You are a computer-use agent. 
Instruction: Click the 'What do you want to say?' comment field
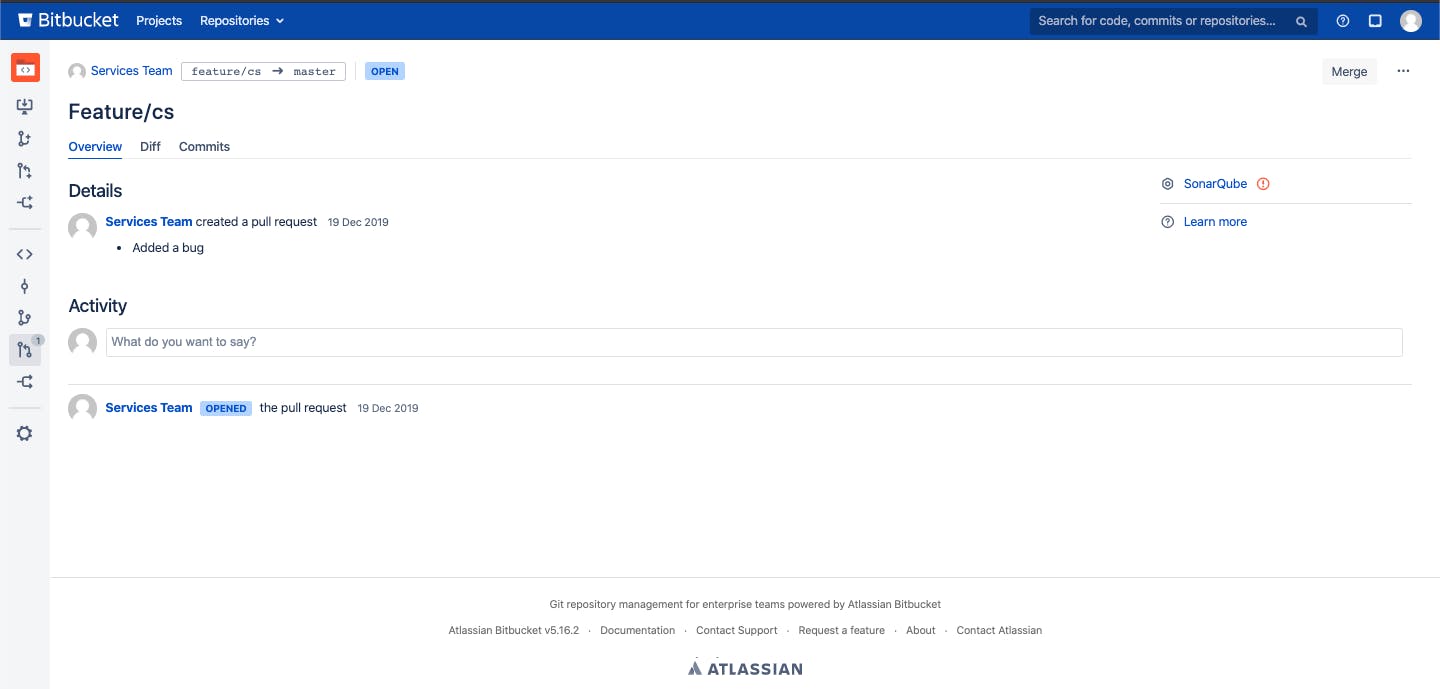tap(753, 342)
